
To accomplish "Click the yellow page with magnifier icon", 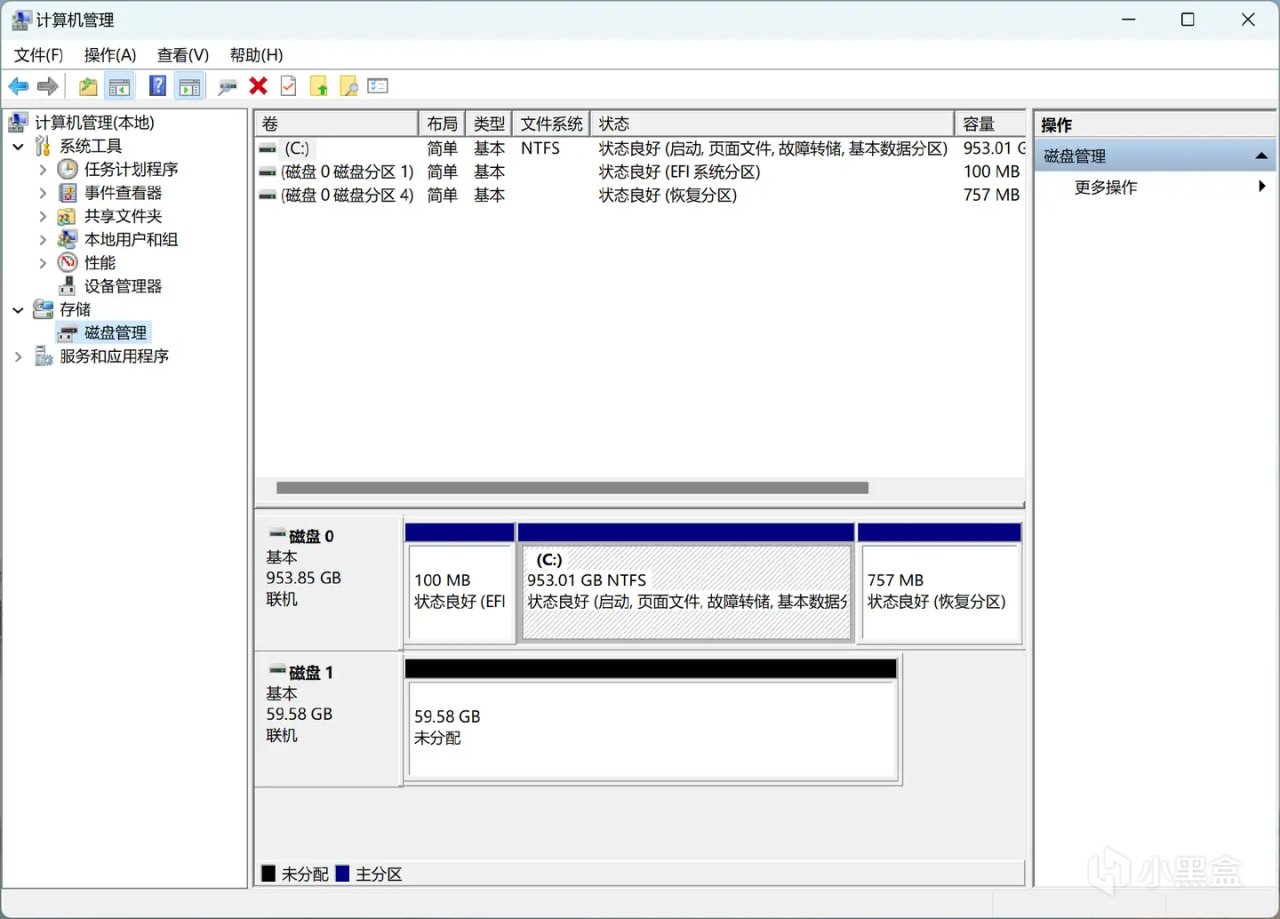I will pos(348,87).
